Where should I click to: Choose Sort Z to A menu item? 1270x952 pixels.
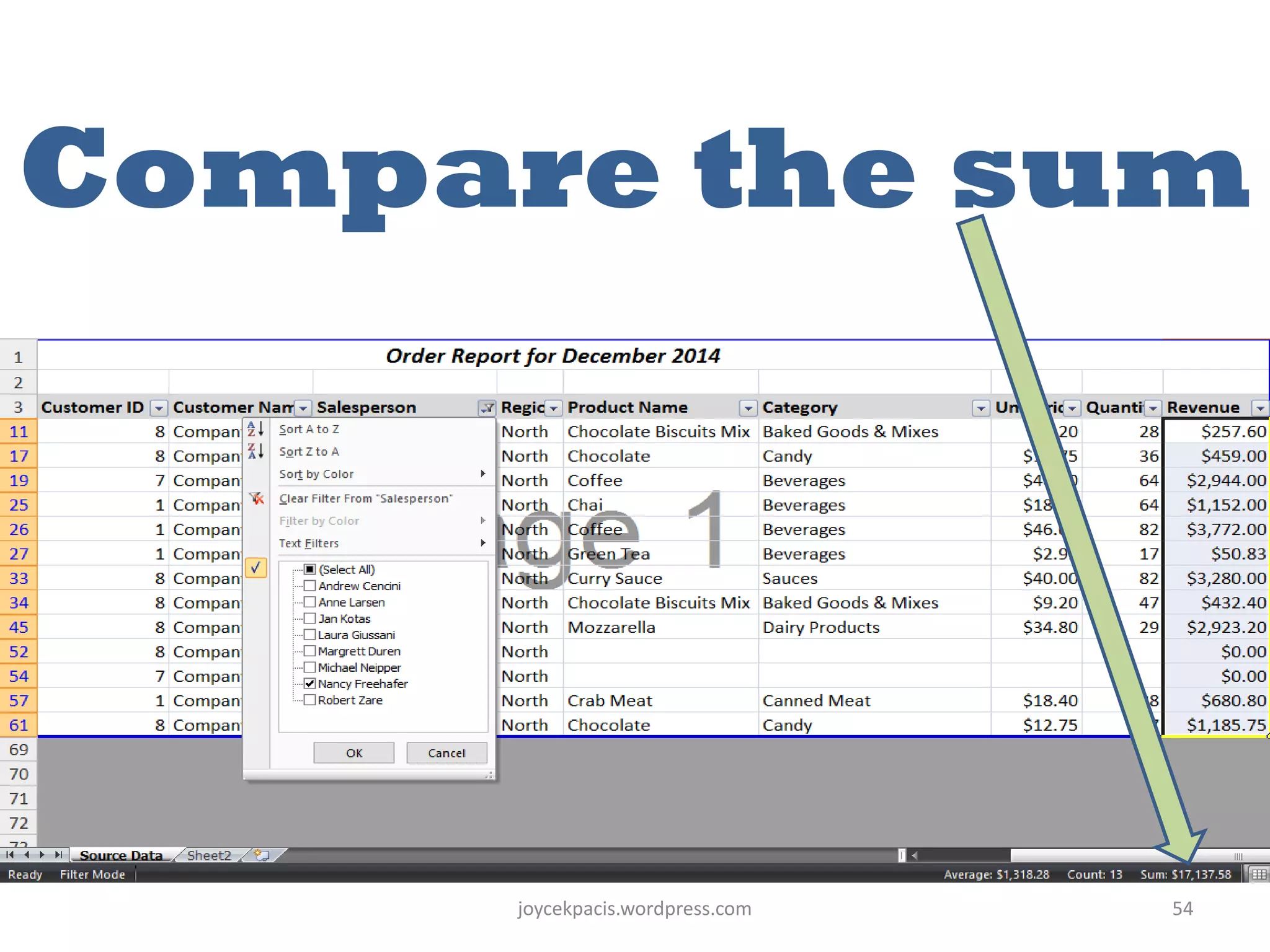pyautogui.click(x=370, y=451)
